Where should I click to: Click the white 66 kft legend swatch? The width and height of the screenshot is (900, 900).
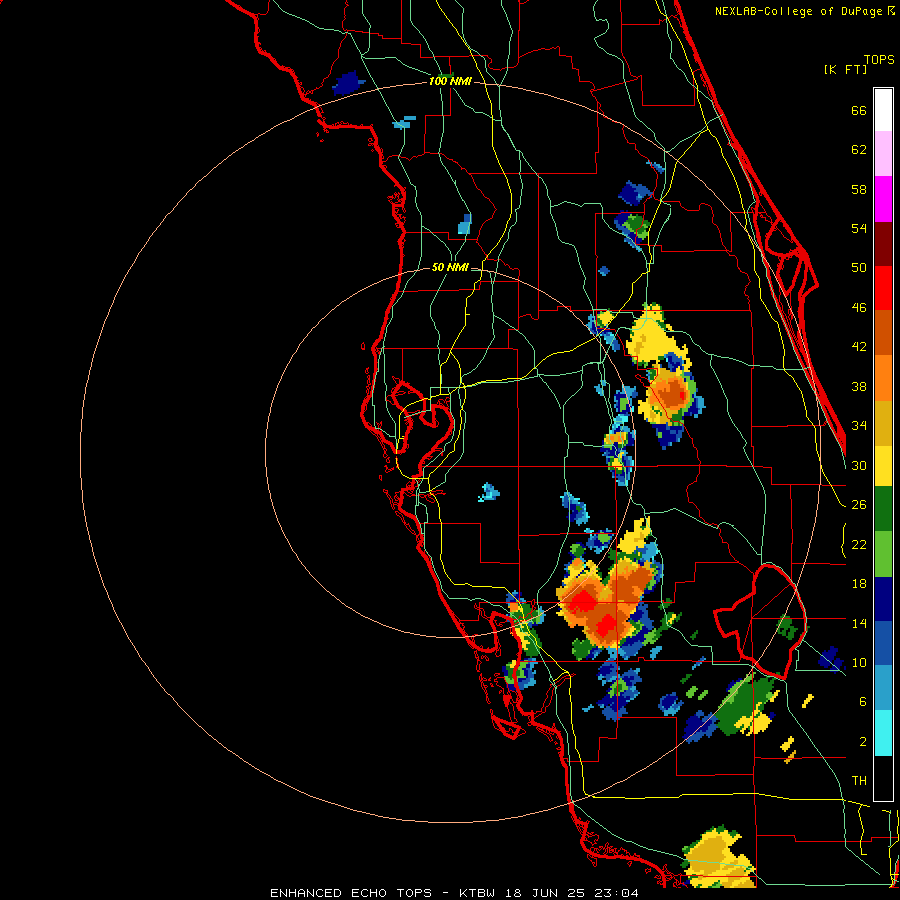tap(883, 110)
